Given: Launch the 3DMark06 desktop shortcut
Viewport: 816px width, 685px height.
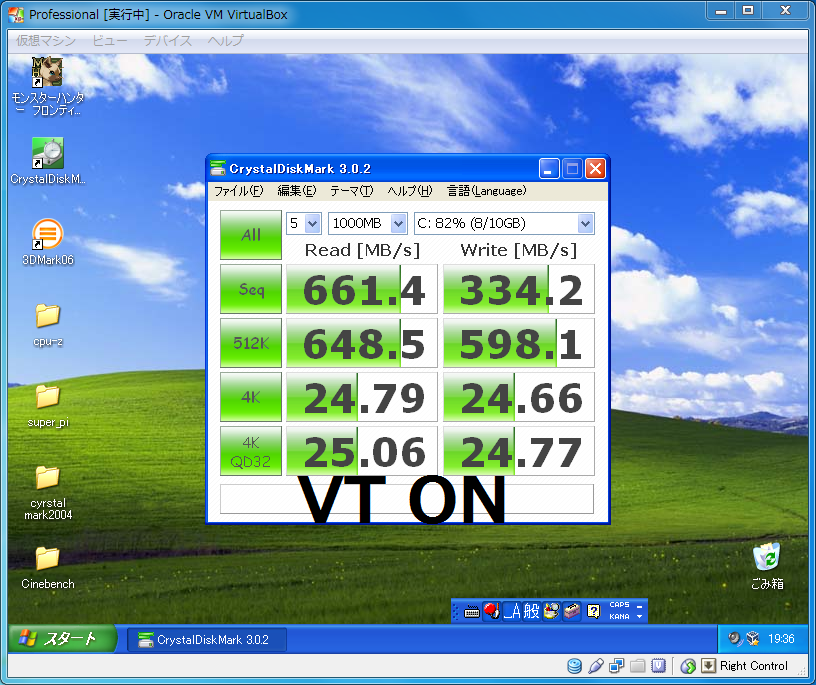Looking at the screenshot, I should (47, 234).
